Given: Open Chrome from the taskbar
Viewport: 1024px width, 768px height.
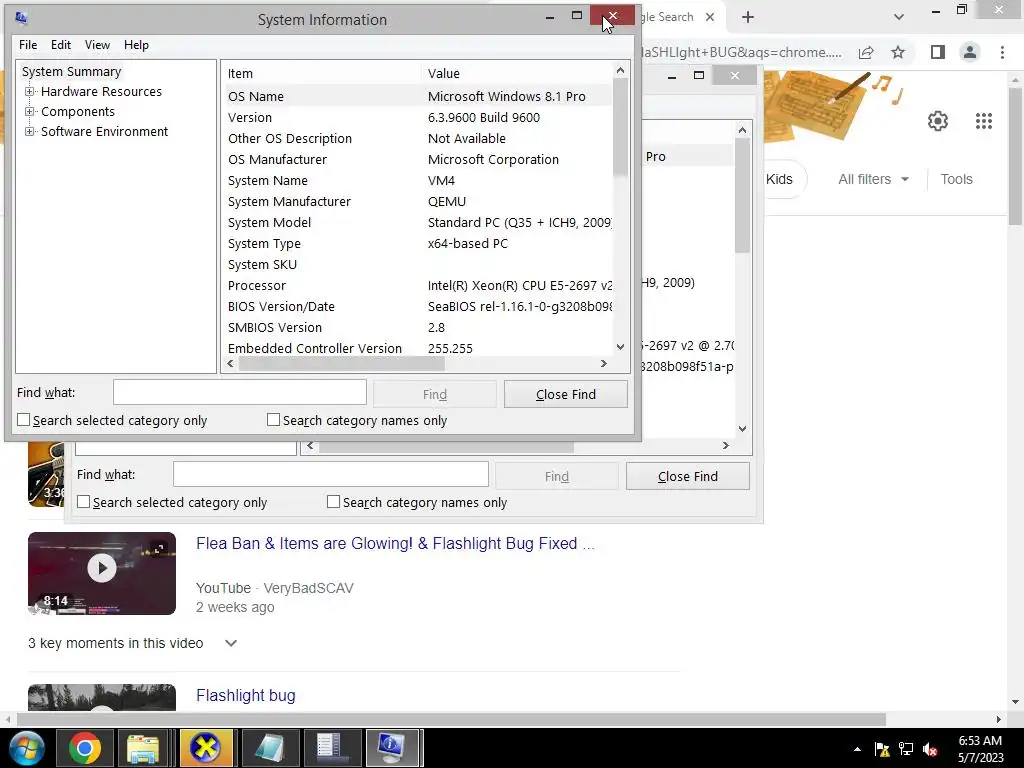Looking at the screenshot, I should point(84,748).
